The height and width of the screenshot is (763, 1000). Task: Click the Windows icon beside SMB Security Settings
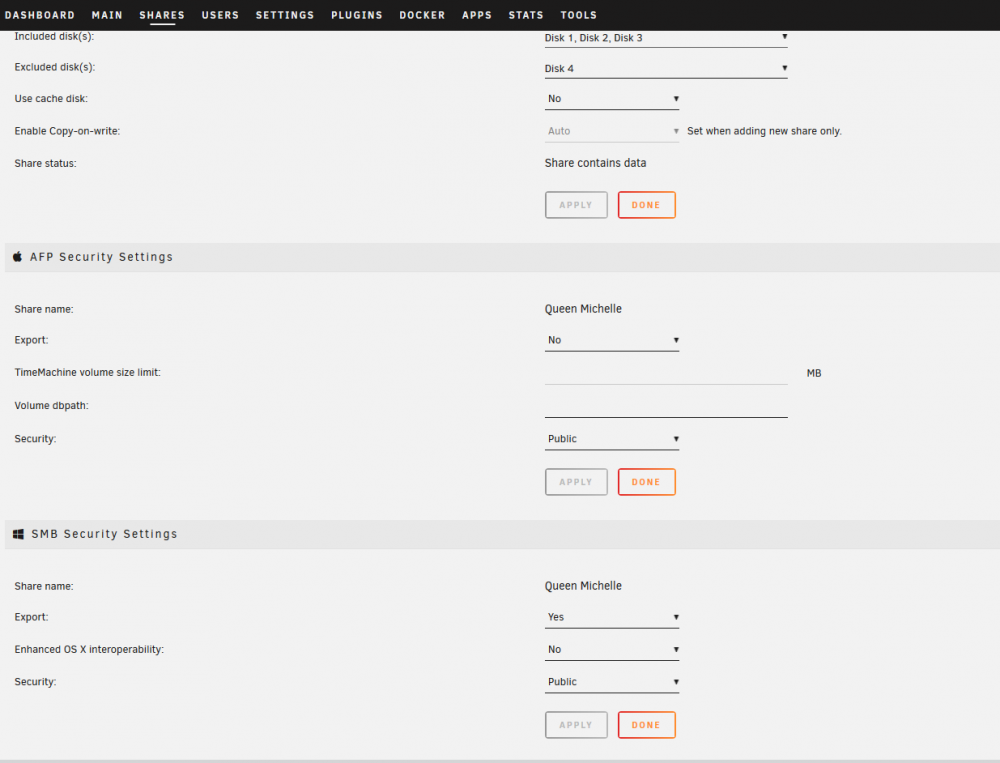click(18, 534)
